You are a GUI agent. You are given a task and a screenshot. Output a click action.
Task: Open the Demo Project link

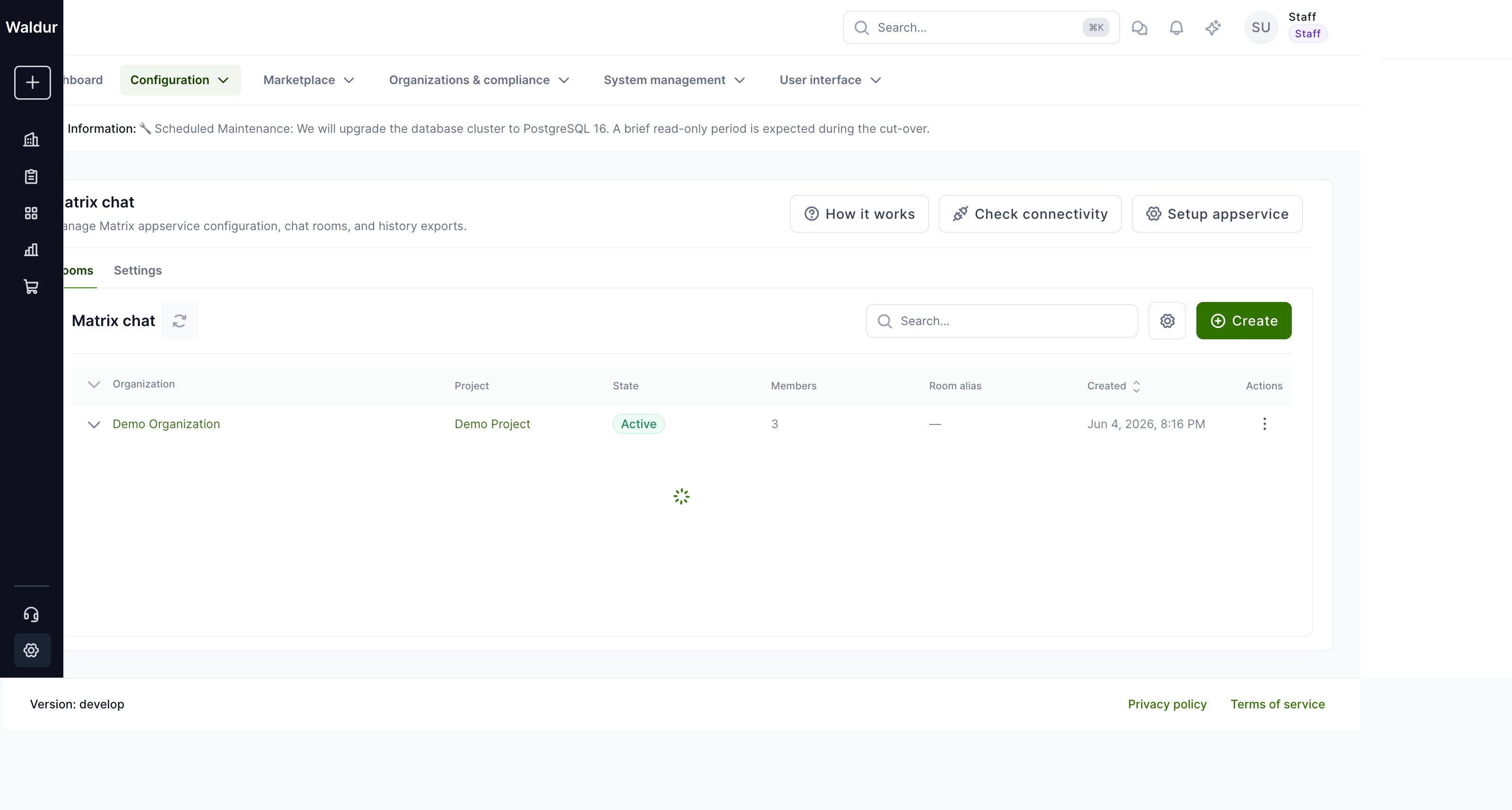492,424
